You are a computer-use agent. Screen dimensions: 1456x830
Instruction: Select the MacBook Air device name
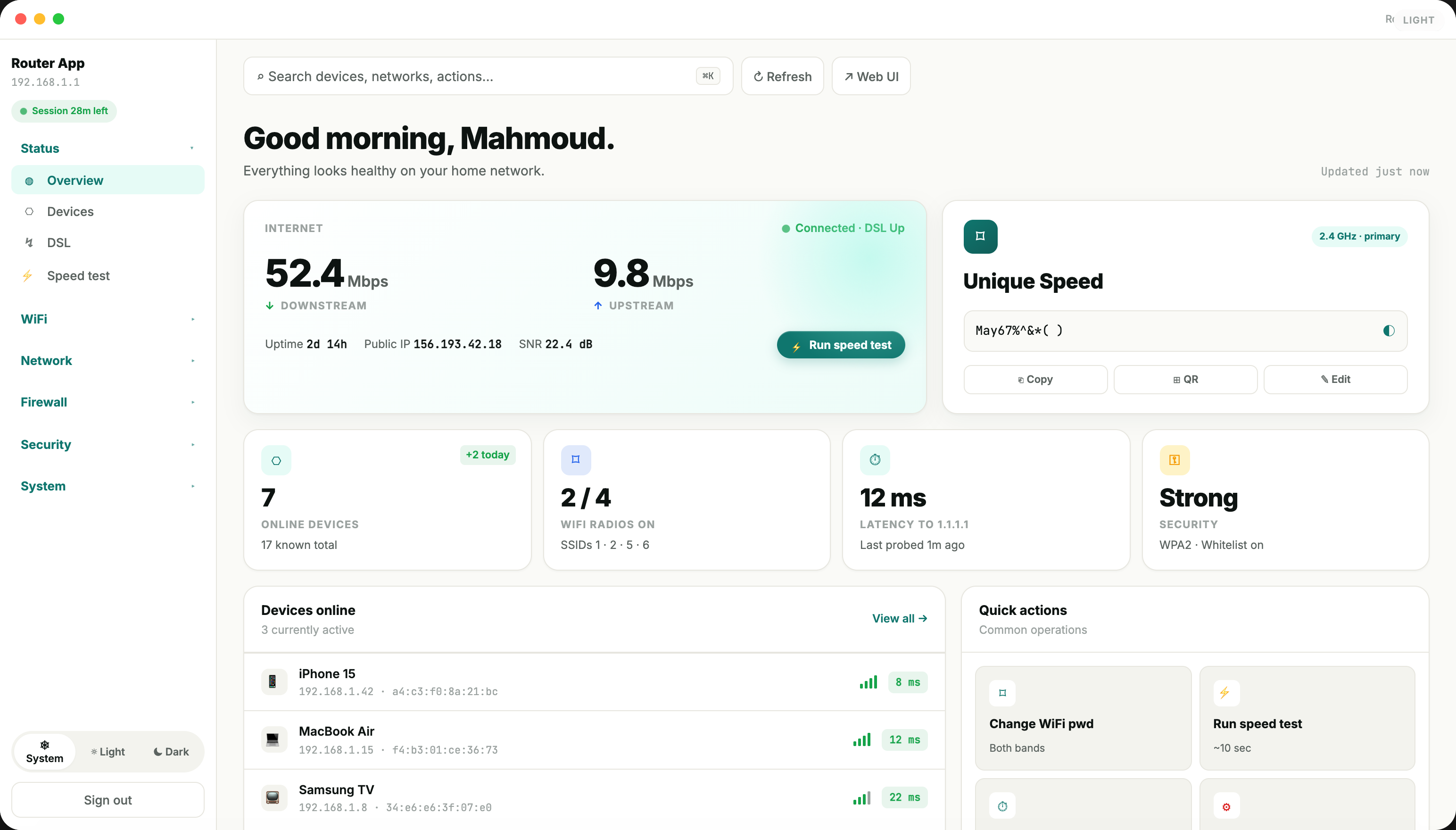pos(336,731)
